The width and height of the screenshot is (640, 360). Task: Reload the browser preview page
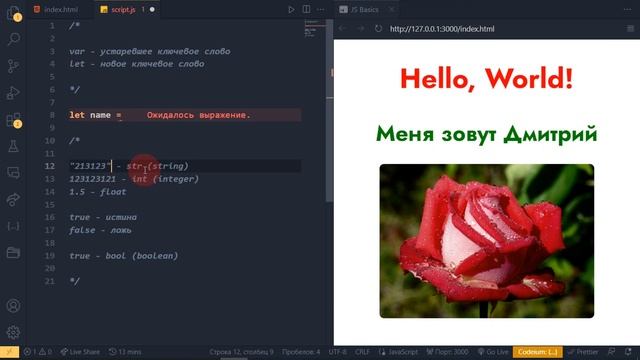pyautogui.click(x=378, y=29)
